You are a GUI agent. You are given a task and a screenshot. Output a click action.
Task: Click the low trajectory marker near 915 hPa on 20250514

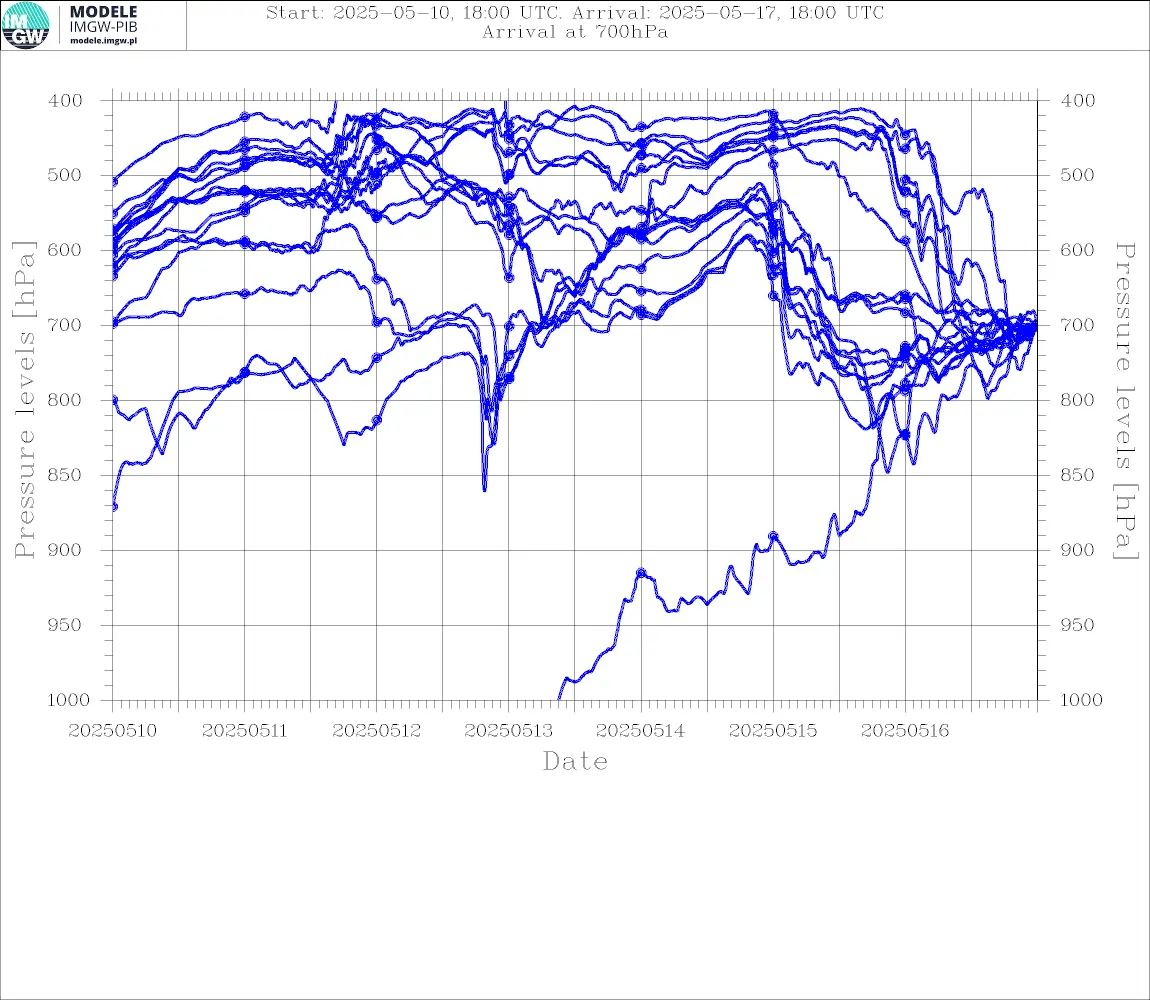641,573
